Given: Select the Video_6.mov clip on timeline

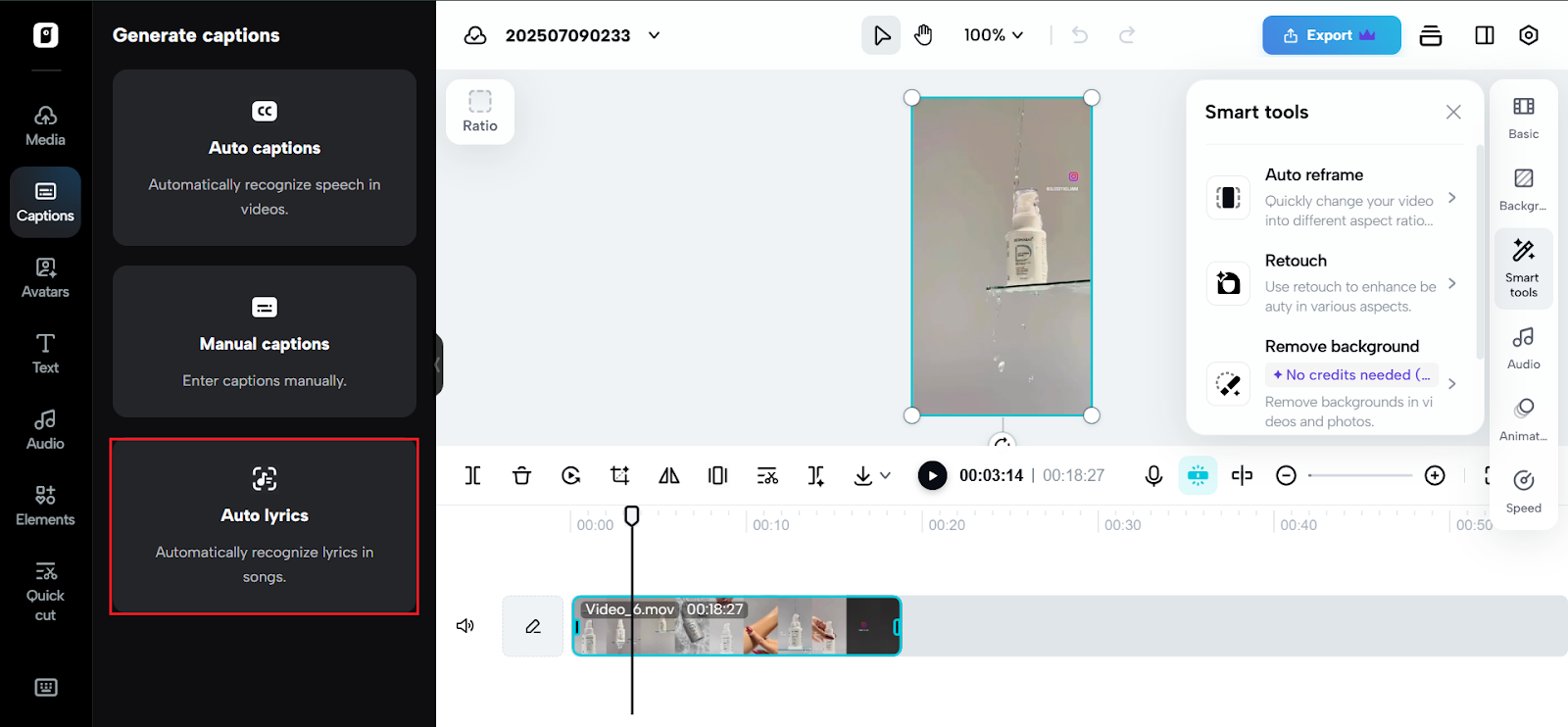Looking at the screenshot, I should (x=735, y=627).
